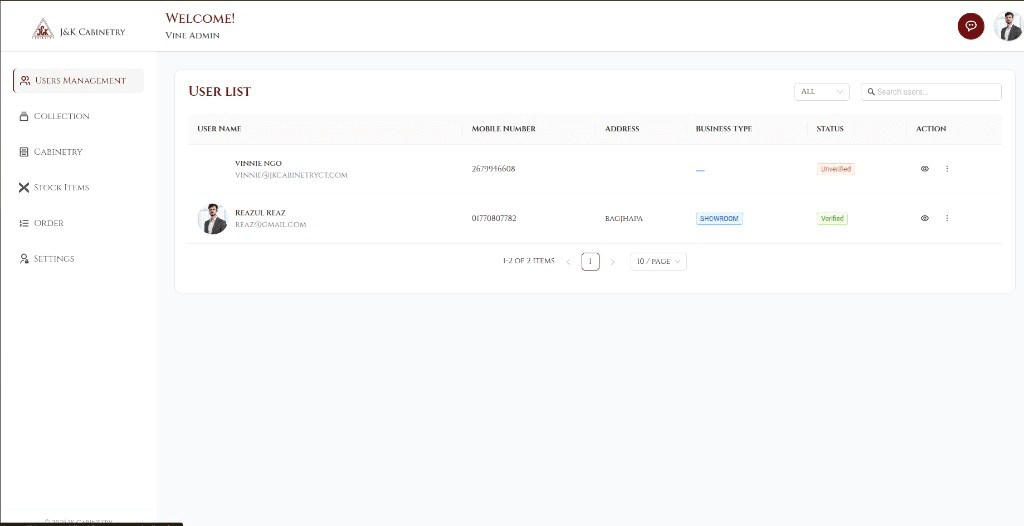
Task: Click the Order list icon
Action: (24, 223)
